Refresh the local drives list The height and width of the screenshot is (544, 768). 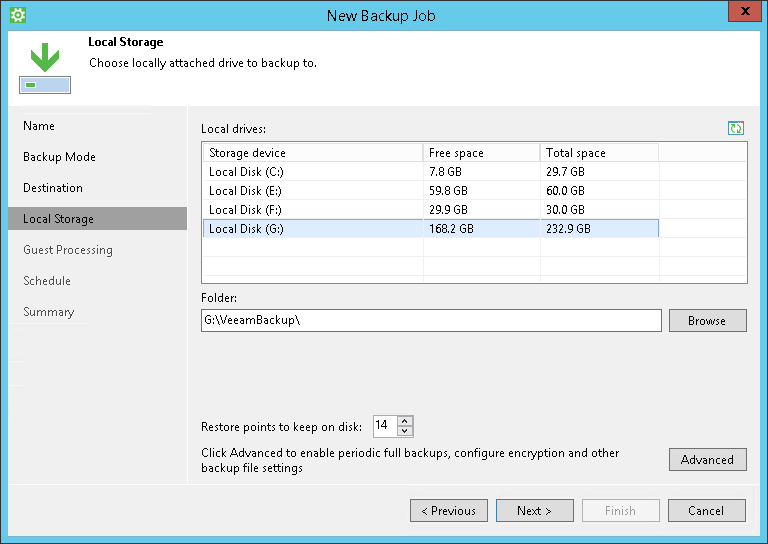tap(736, 128)
